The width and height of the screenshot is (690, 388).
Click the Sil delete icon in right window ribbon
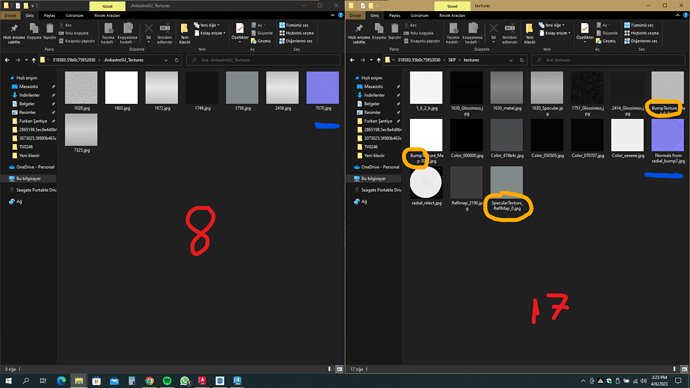click(x=494, y=29)
